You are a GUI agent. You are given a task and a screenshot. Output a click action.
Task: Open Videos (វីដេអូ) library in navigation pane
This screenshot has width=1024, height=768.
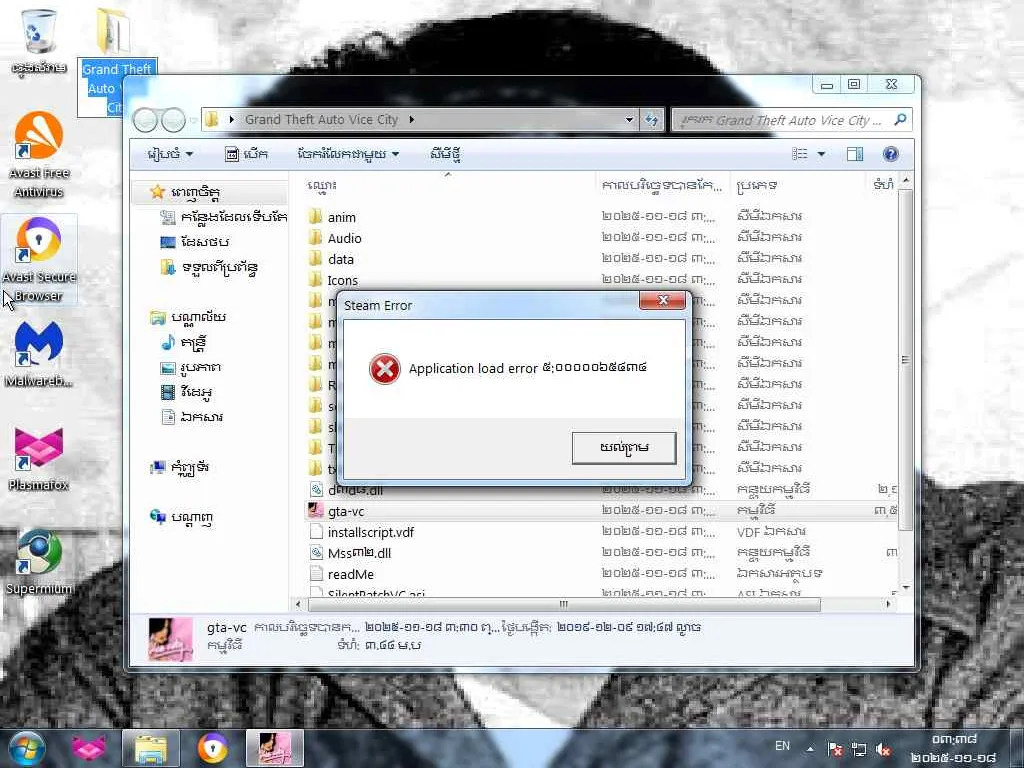tap(187, 392)
